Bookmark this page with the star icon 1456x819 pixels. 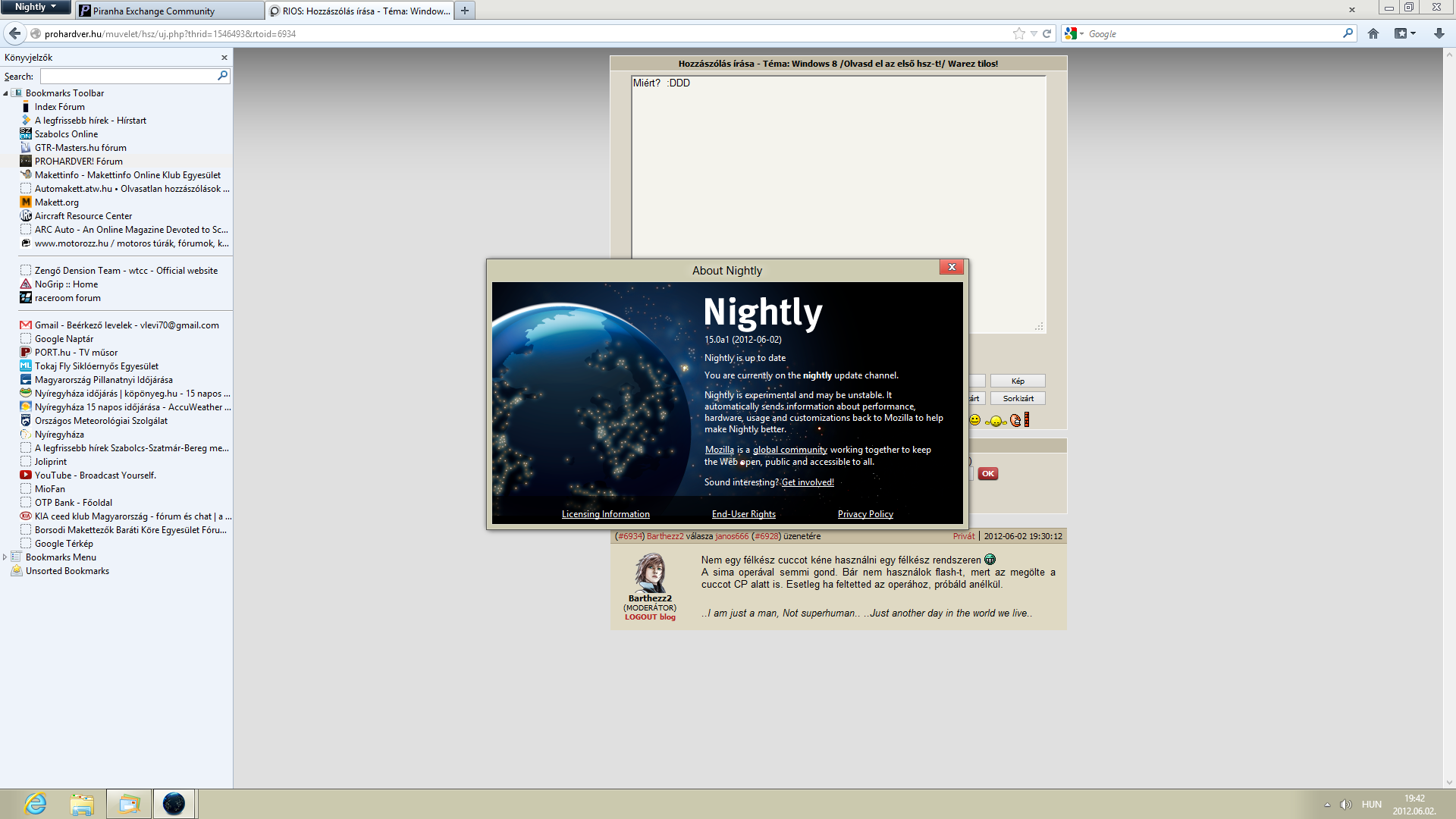pos(1018,33)
